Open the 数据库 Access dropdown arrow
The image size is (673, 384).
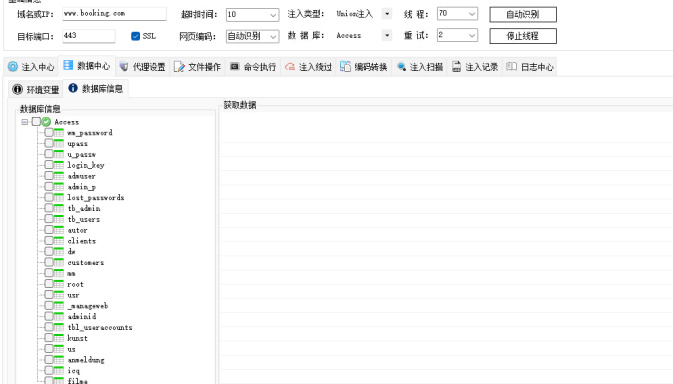pos(387,35)
